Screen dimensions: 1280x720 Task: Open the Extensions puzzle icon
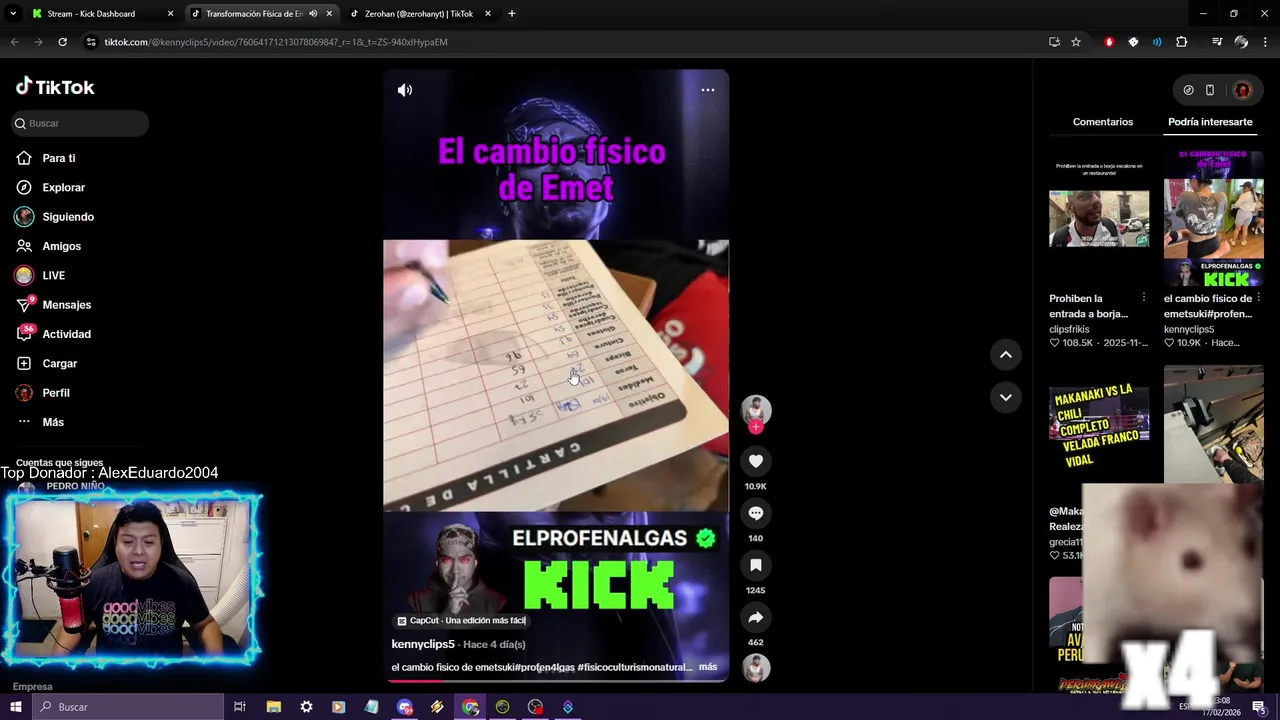click(1182, 42)
